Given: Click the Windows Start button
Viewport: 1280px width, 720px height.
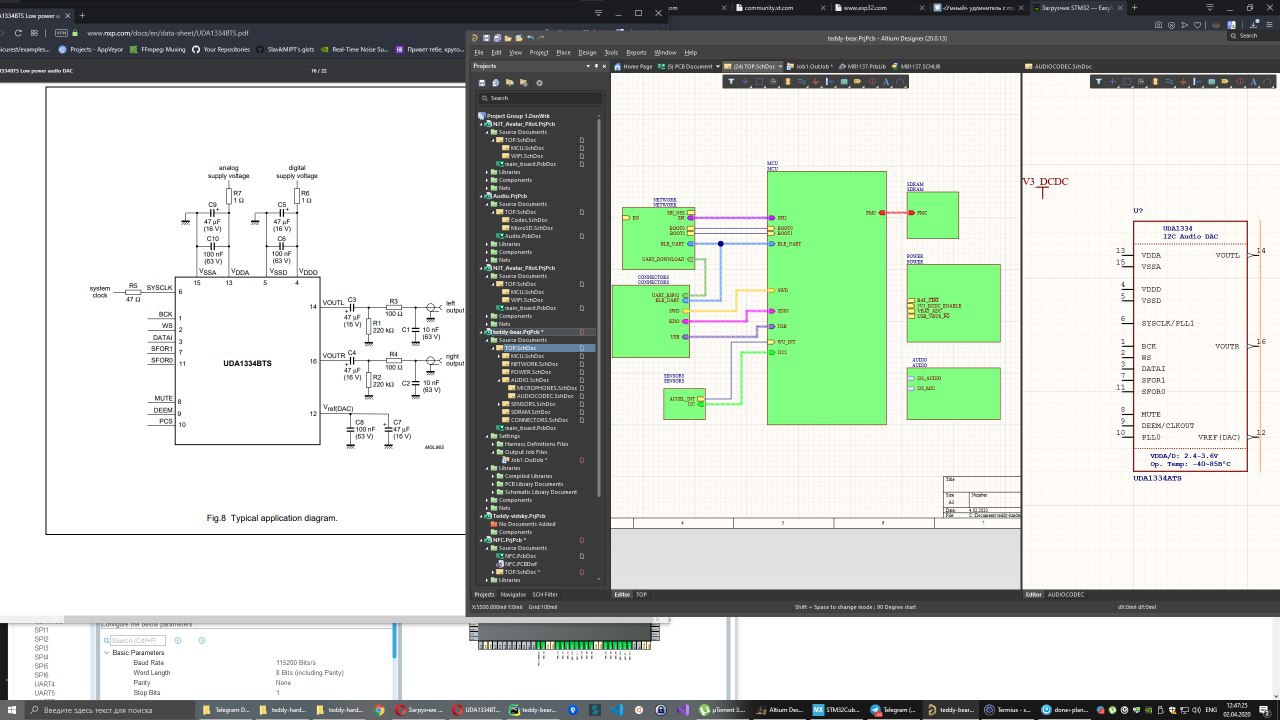Looking at the screenshot, I should coord(10,710).
